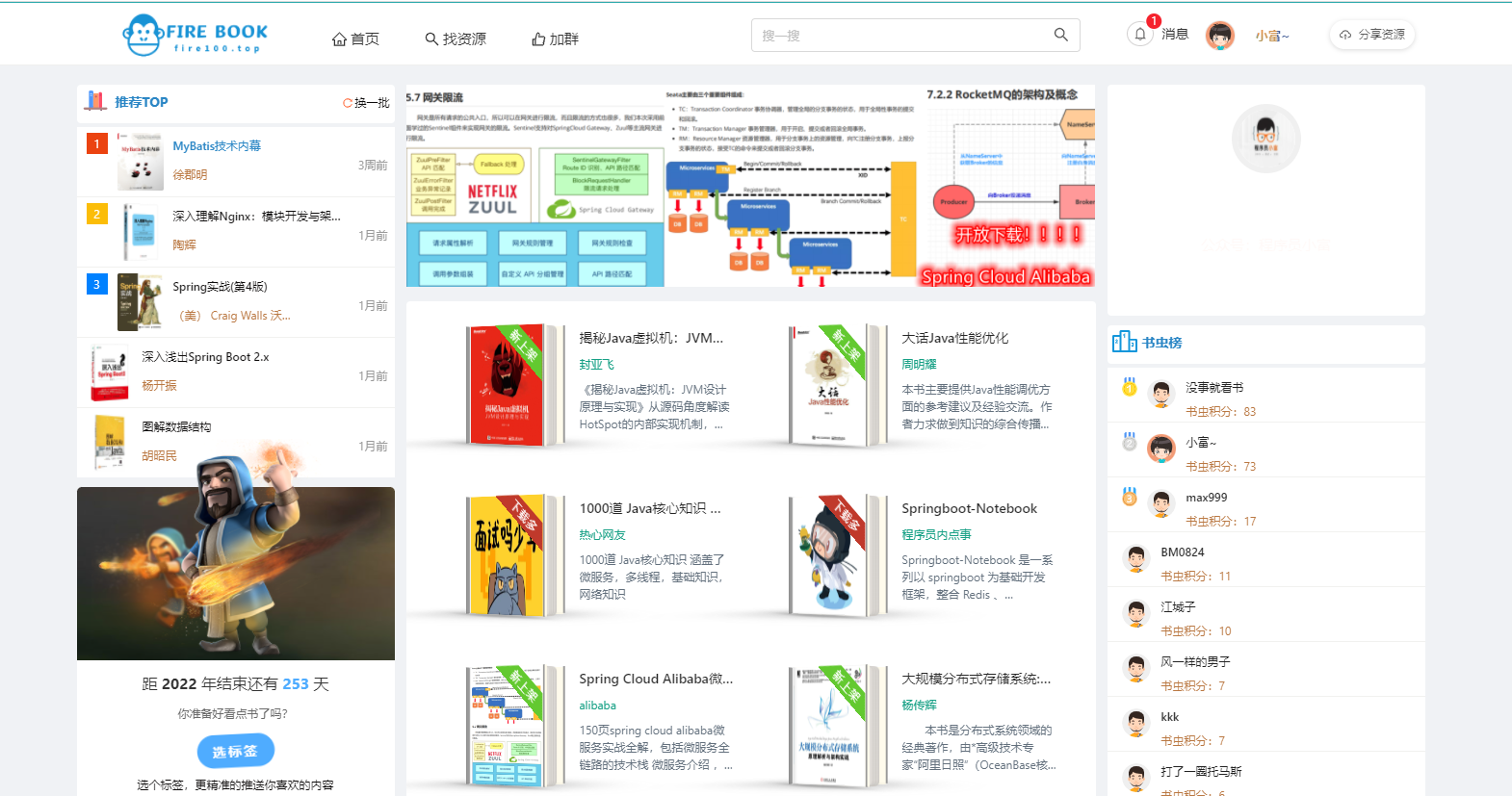Focus the 搜一搜 search input field
1512x796 pixels.
[900, 35]
